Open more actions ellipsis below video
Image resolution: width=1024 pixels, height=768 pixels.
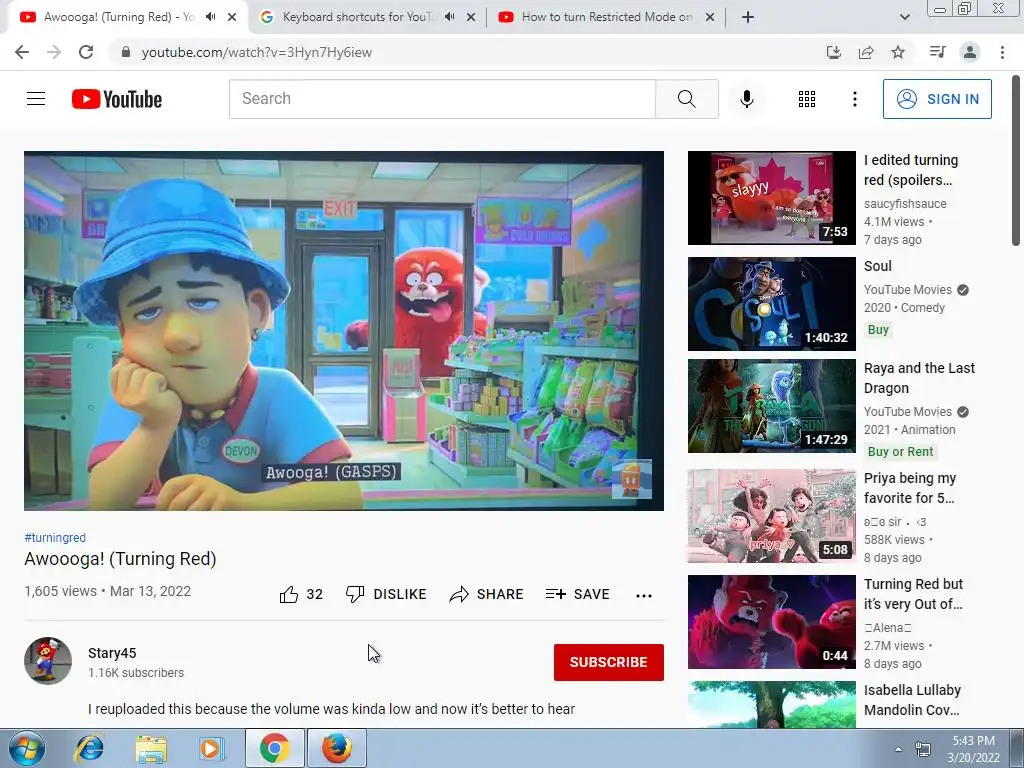pyautogui.click(x=644, y=596)
